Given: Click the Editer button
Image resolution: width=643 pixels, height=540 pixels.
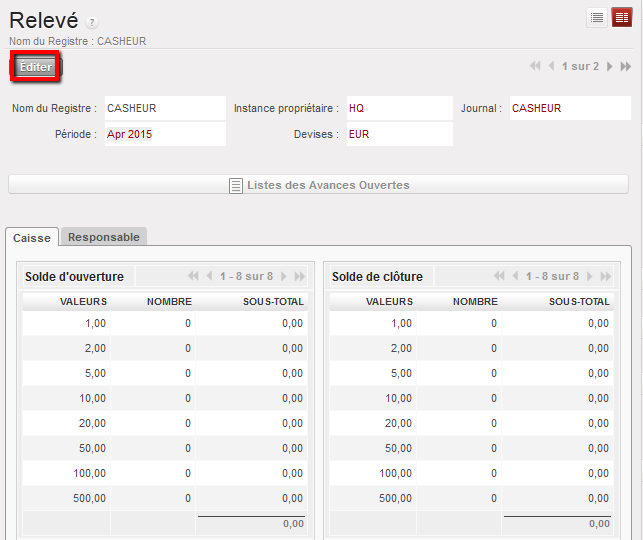Looking at the screenshot, I should pos(36,67).
